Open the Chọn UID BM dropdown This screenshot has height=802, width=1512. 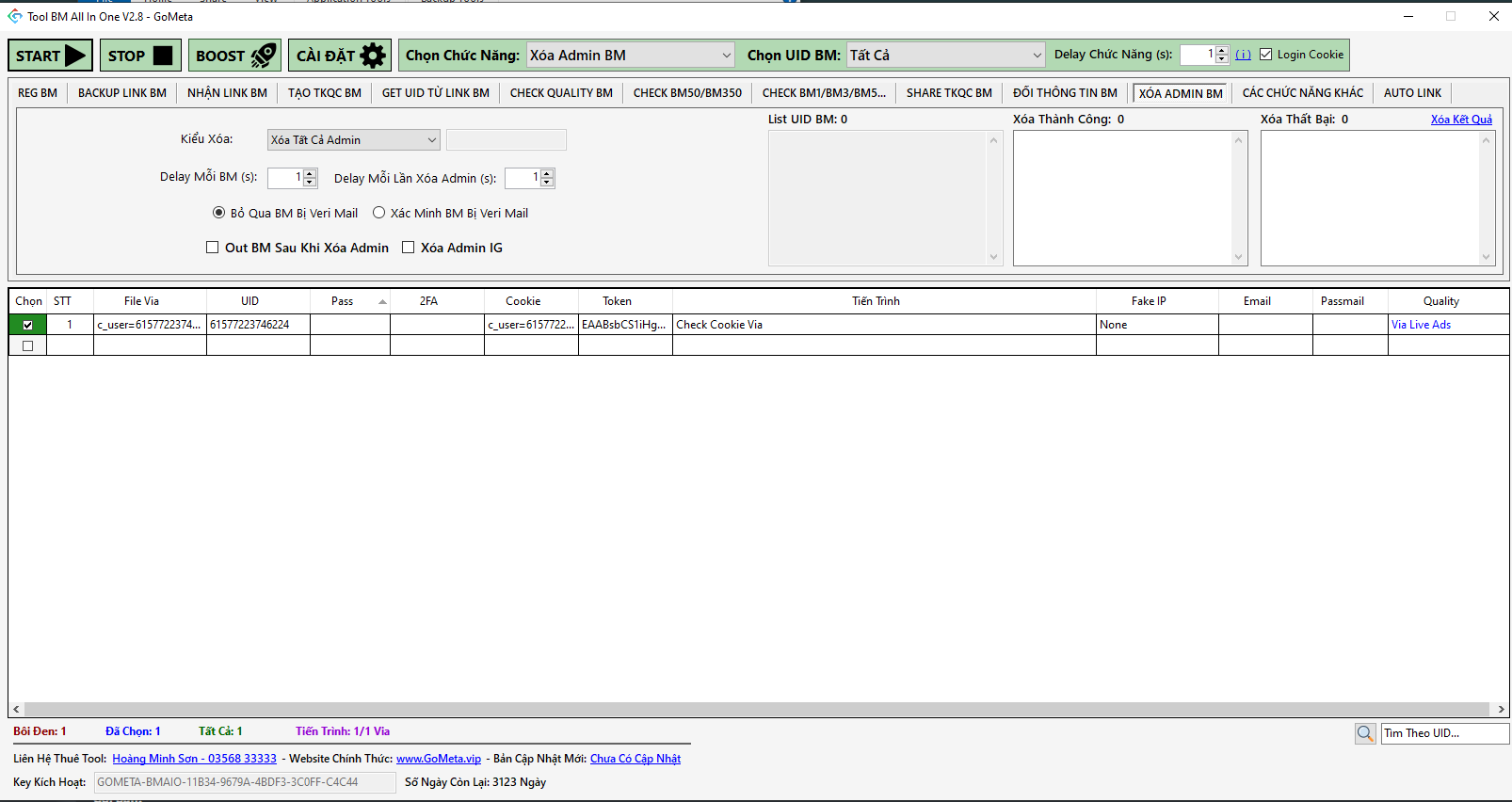pyautogui.click(x=946, y=56)
